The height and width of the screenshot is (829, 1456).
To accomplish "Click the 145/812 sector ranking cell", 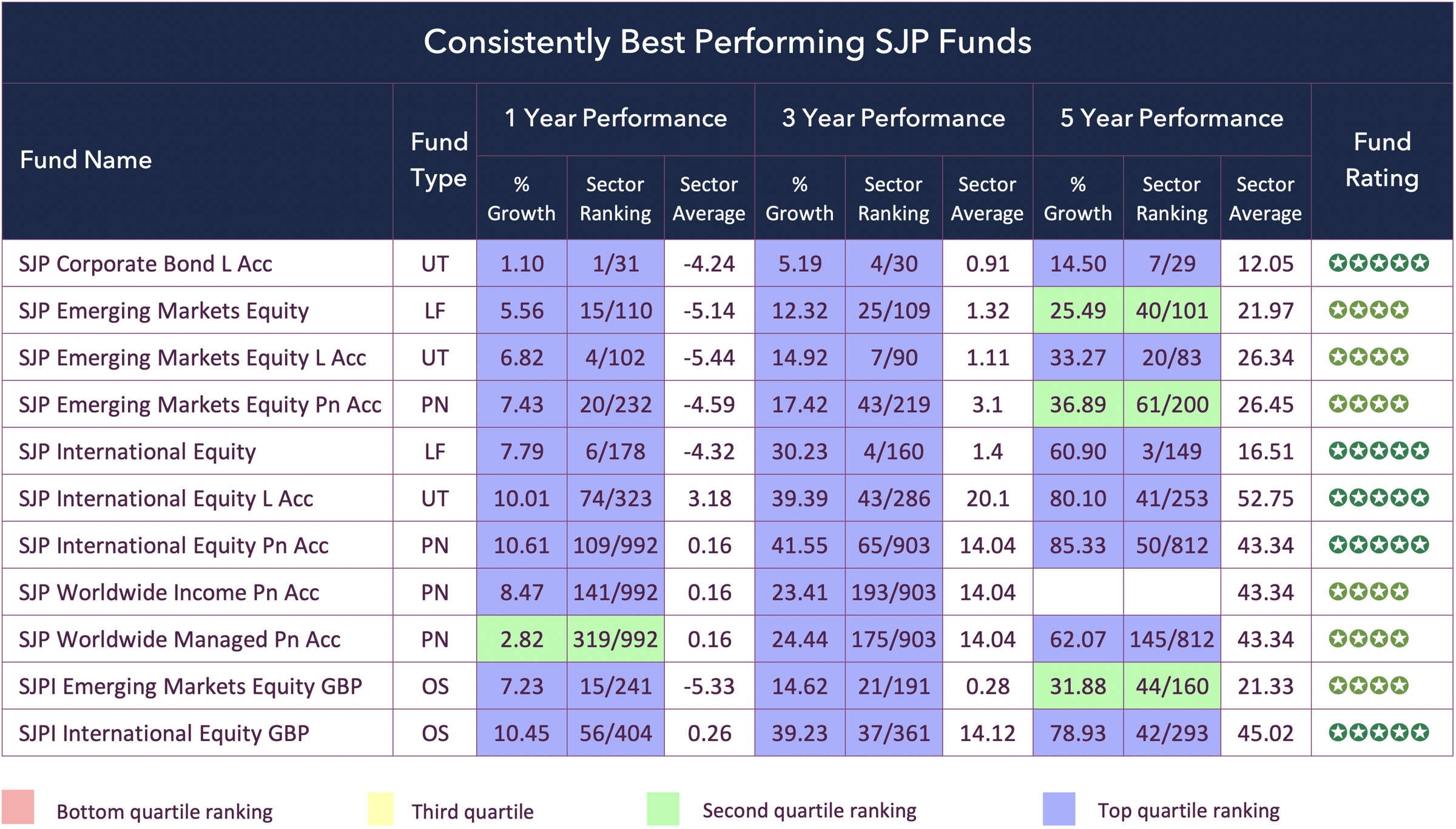I will tap(1172, 639).
